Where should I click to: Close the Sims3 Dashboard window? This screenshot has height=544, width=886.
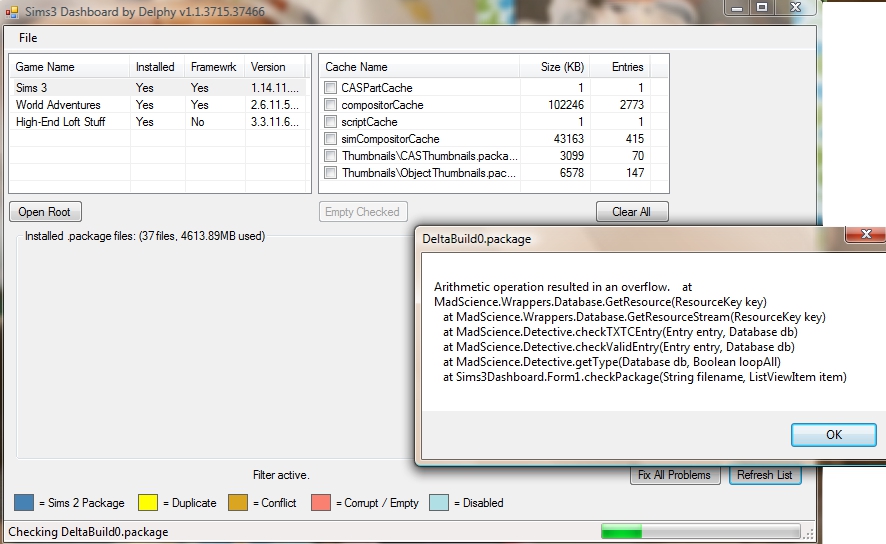click(796, 7)
